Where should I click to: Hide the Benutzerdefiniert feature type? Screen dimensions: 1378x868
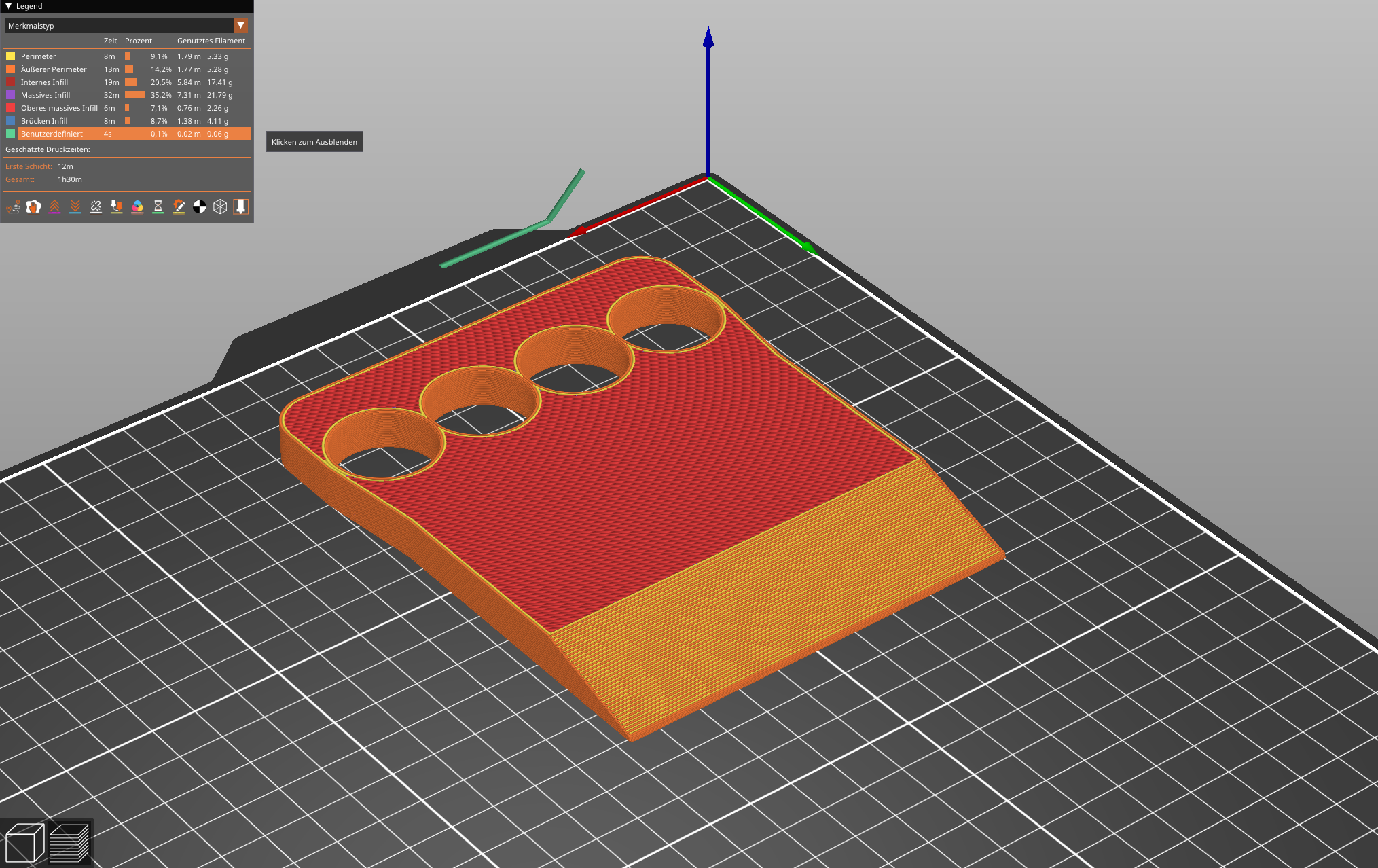(52, 134)
